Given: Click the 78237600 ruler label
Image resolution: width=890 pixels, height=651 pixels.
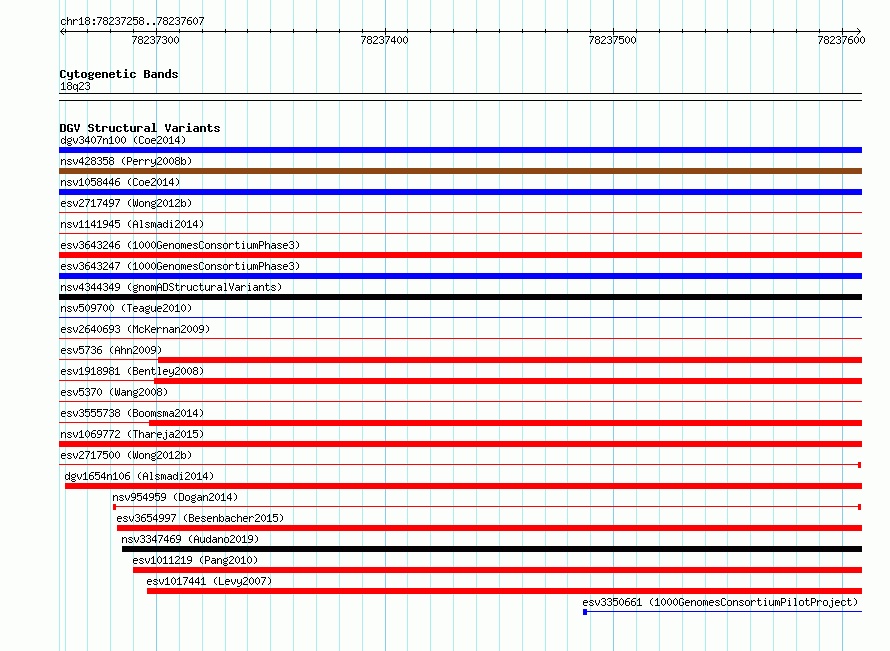Looking at the screenshot, I should coord(841,40).
